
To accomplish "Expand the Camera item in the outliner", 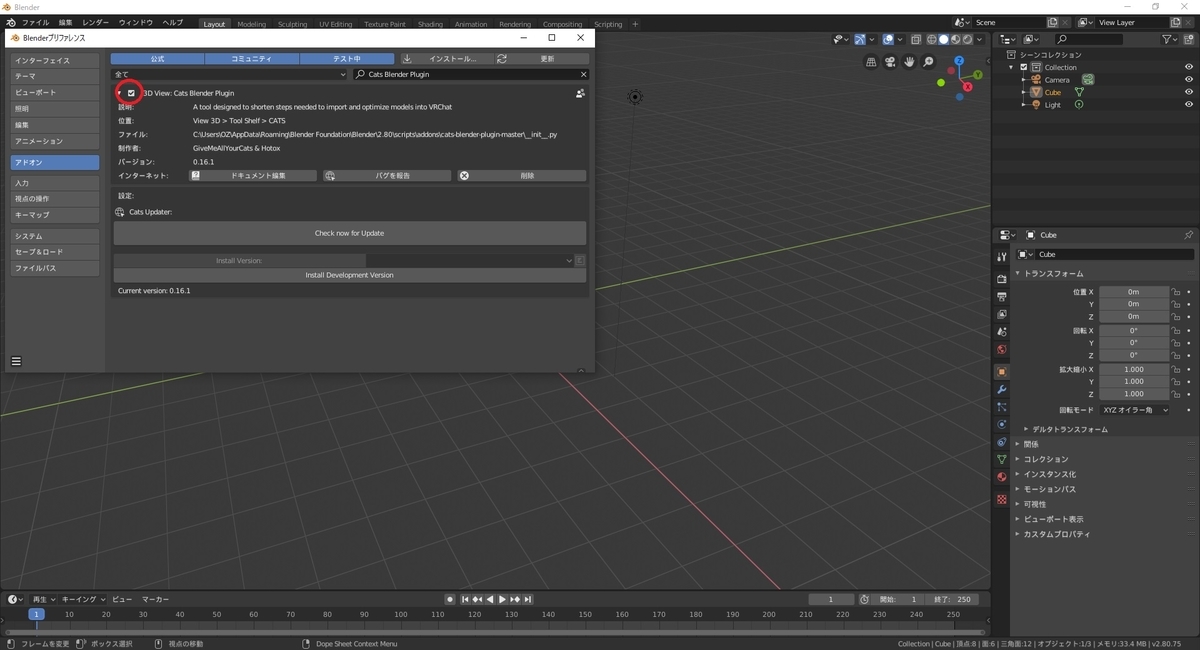I will (x=1024, y=80).
